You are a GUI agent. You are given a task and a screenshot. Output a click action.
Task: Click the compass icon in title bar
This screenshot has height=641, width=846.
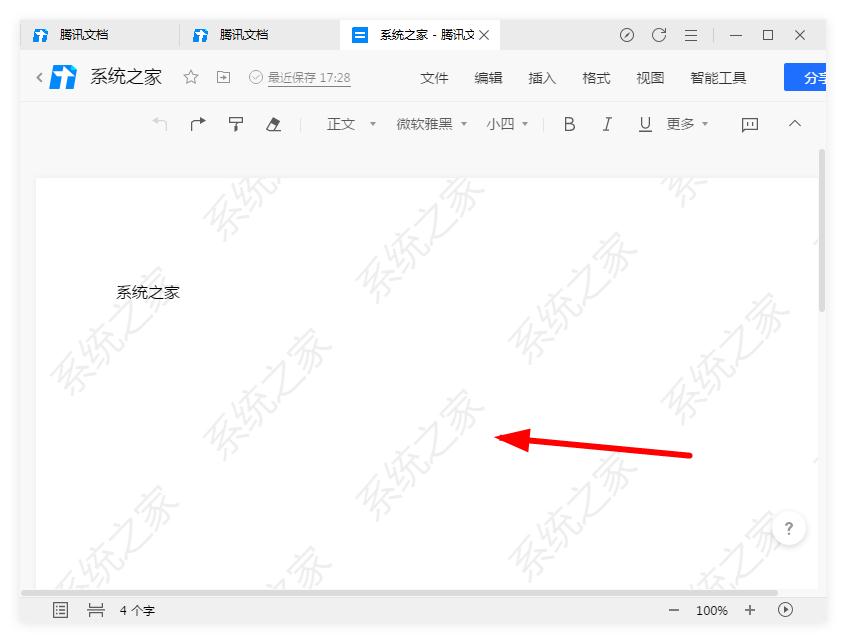[627, 35]
